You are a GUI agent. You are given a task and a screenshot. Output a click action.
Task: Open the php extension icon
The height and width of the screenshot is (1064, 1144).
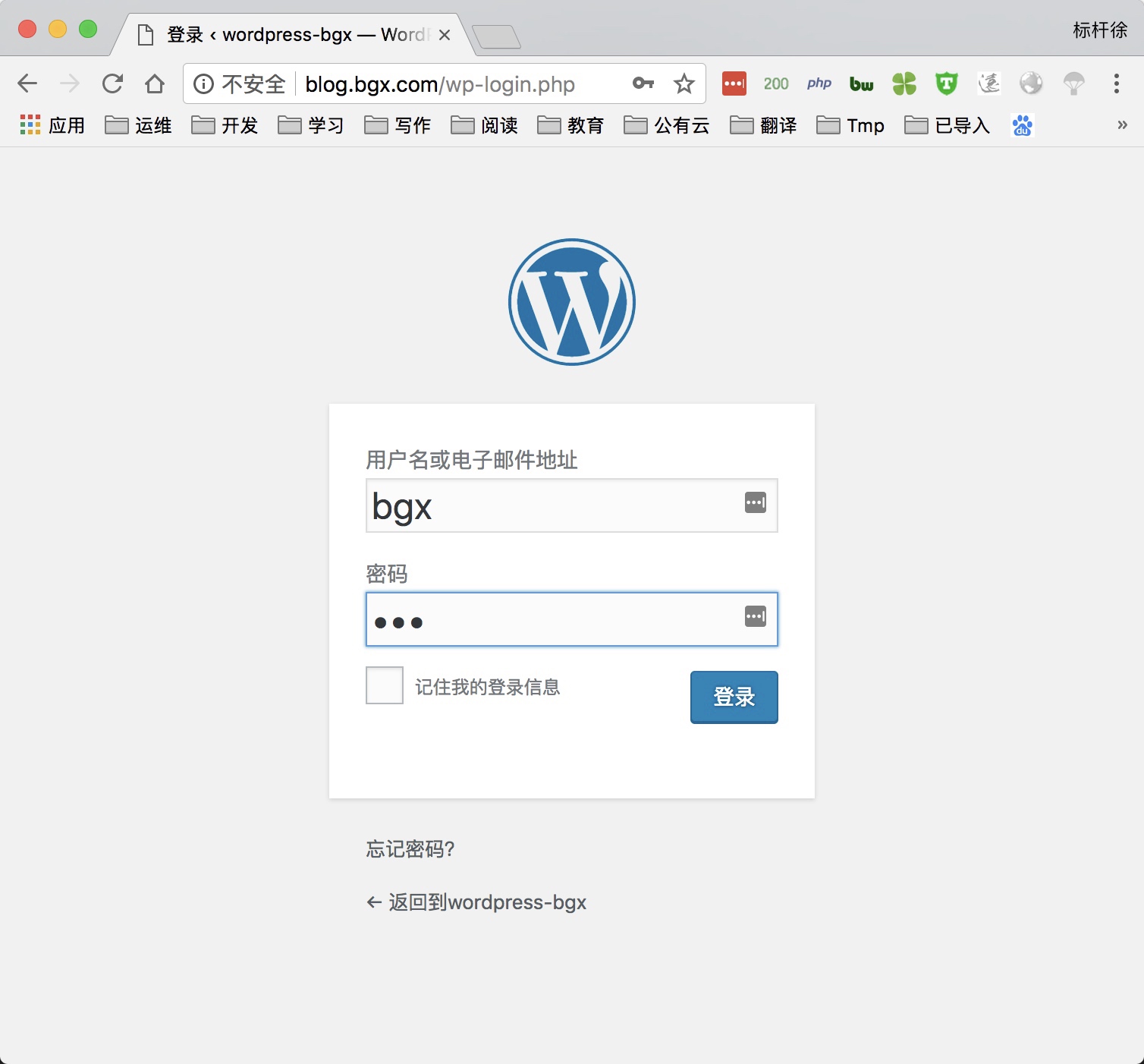coord(819,83)
